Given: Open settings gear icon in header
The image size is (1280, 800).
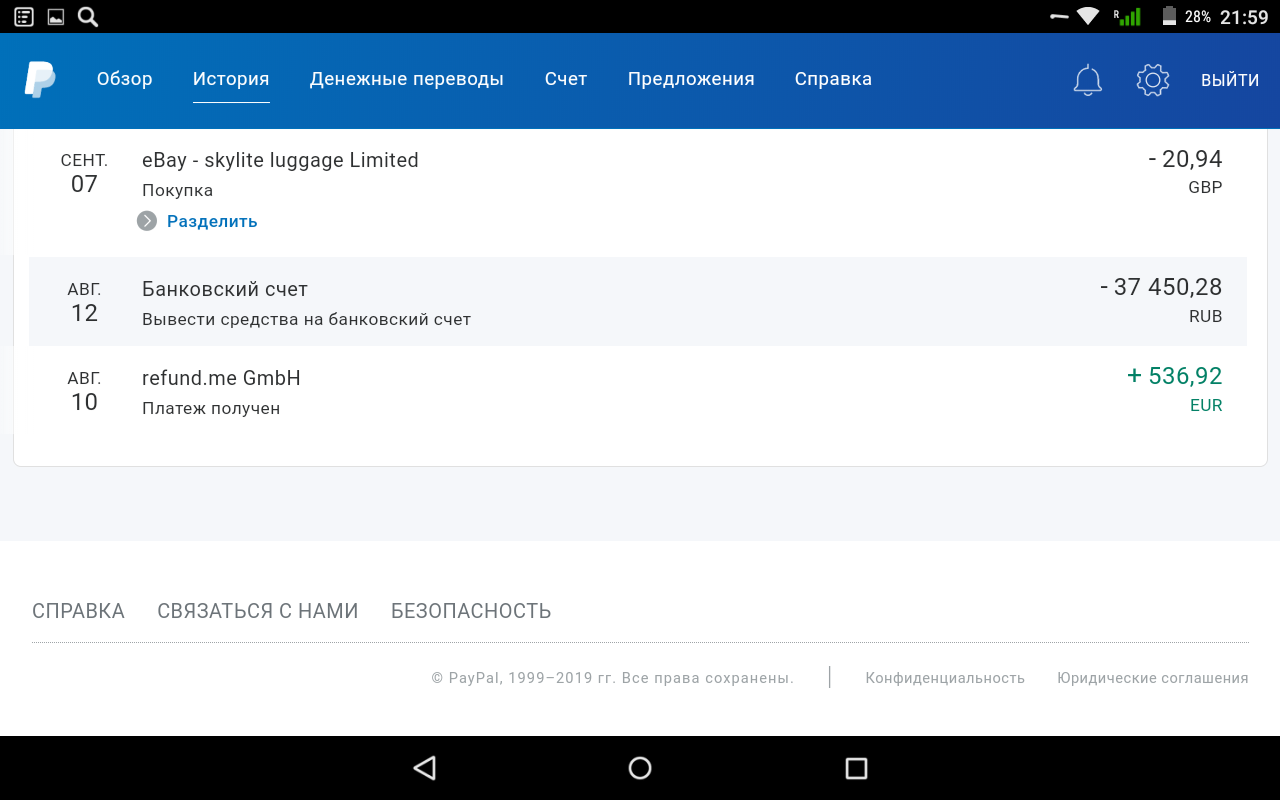Looking at the screenshot, I should point(1153,80).
